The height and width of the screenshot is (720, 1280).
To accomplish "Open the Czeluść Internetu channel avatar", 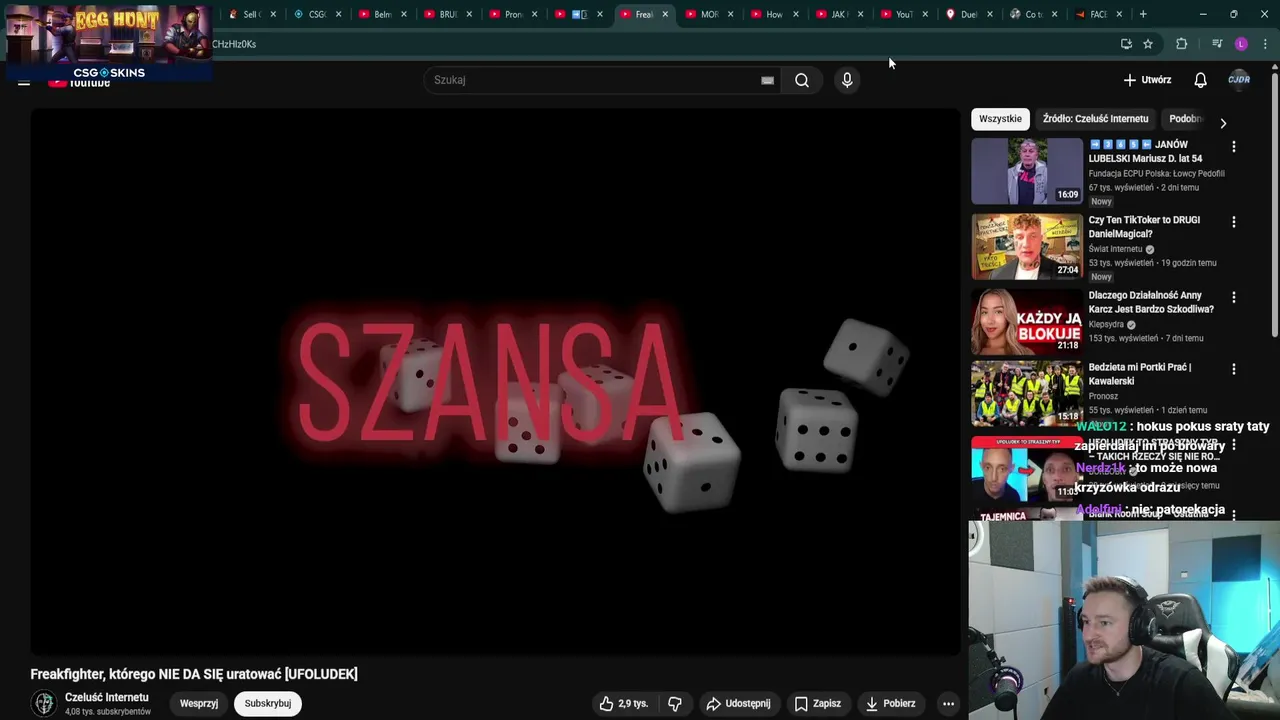I will pyautogui.click(x=44, y=703).
